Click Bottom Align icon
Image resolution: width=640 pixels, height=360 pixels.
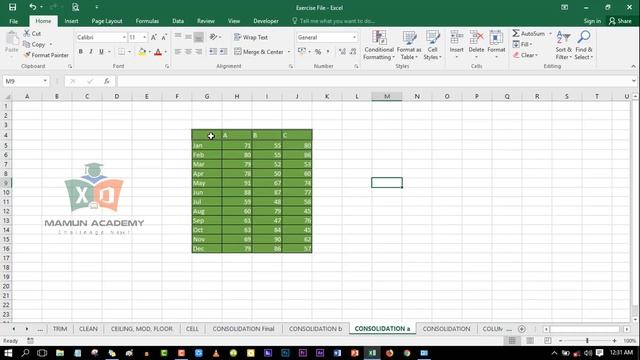click(199, 37)
